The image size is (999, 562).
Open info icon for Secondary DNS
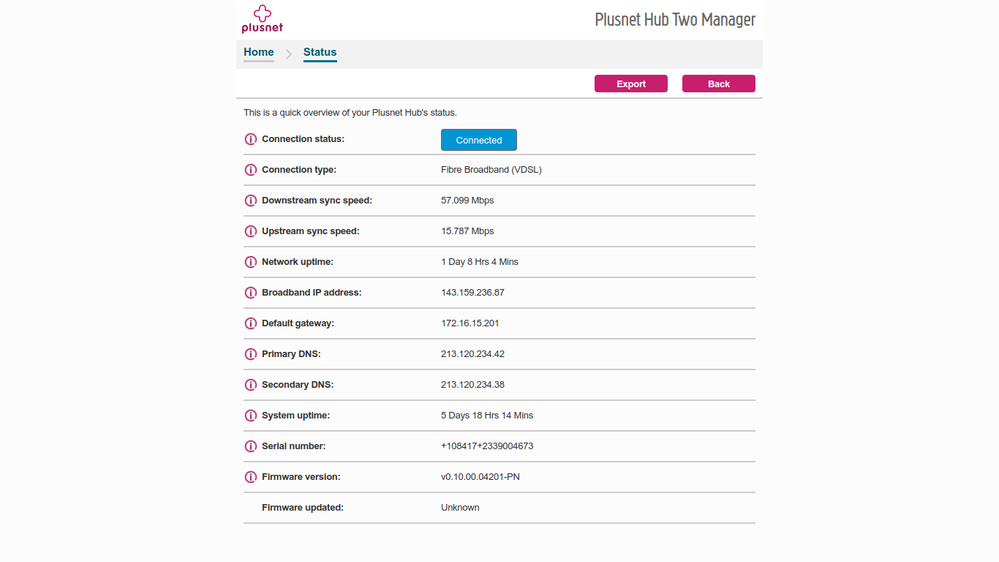(x=251, y=385)
